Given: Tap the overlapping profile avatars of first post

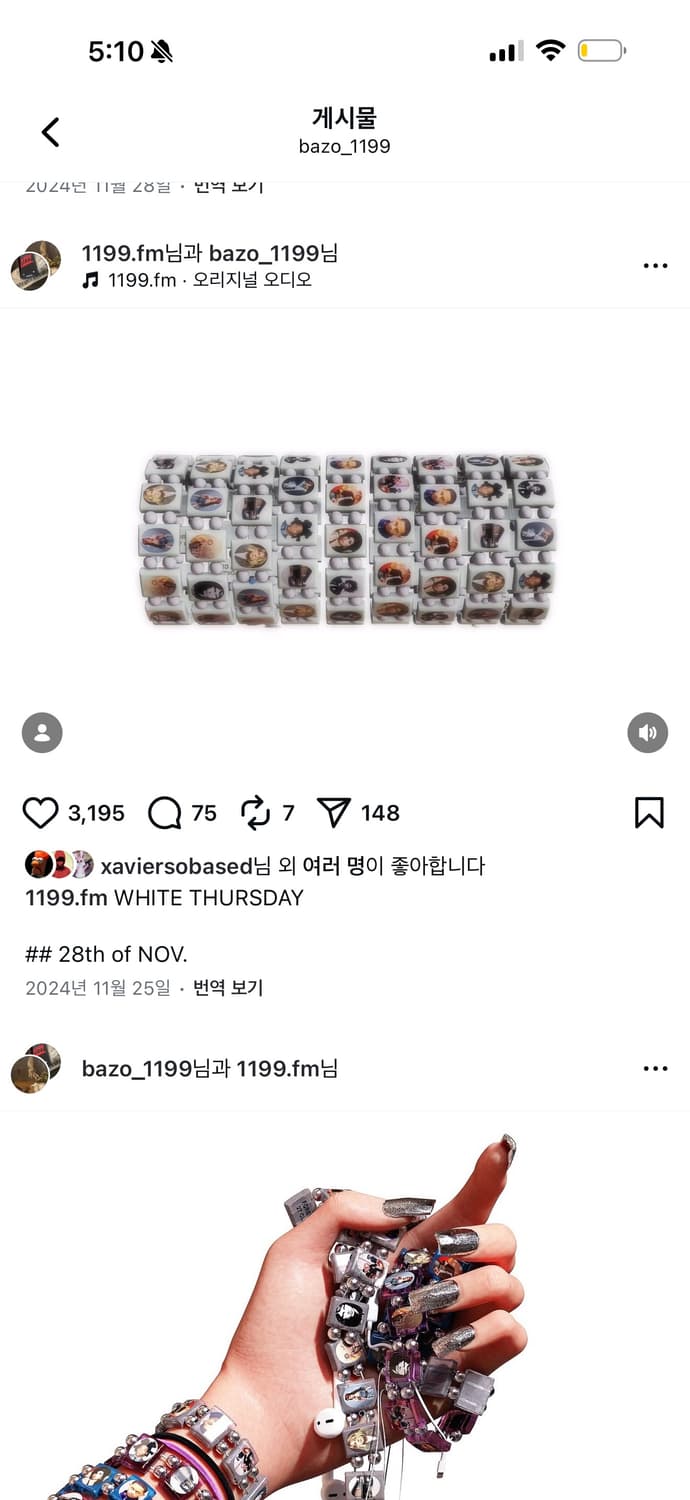Looking at the screenshot, I should 36,266.
